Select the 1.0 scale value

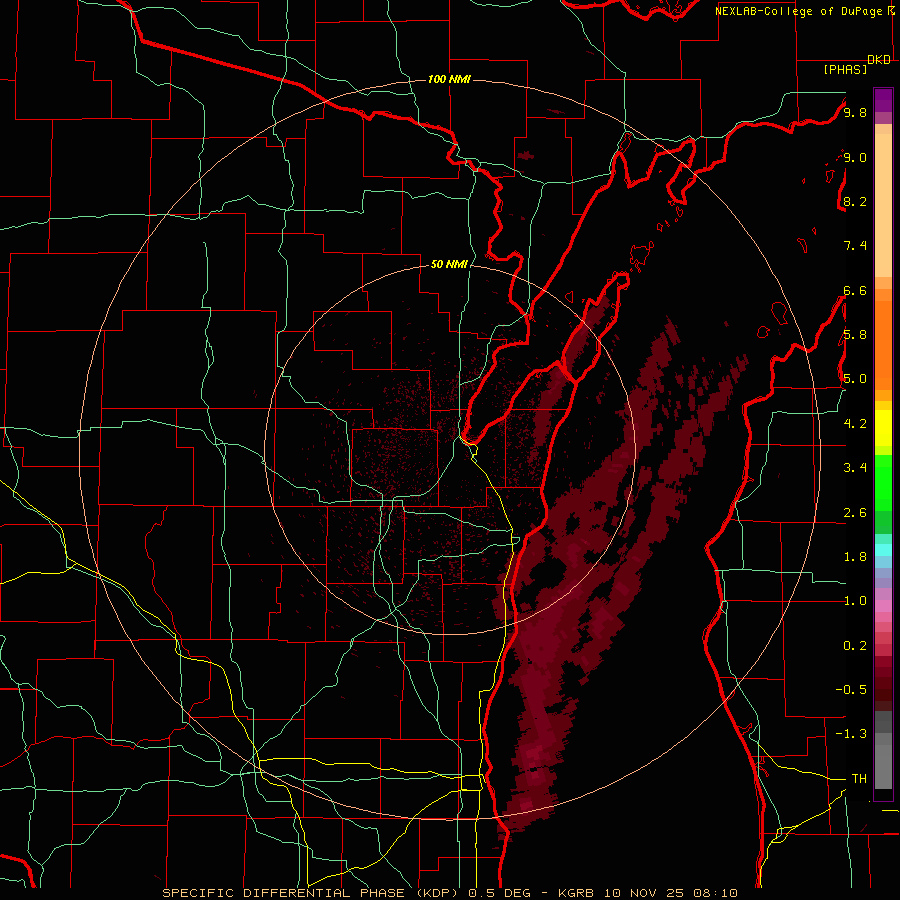coord(855,601)
